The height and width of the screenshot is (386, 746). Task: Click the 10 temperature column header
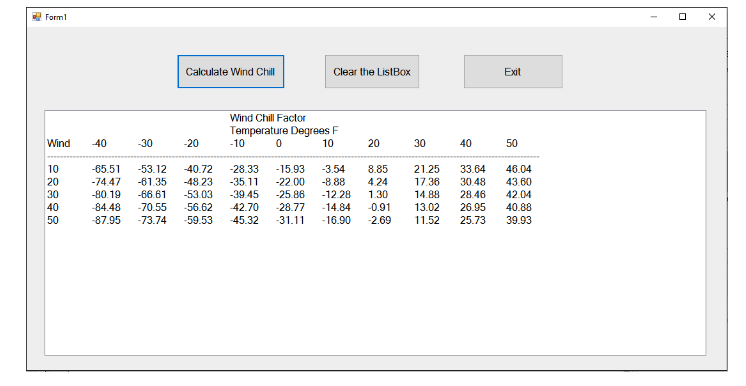coord(328,144)
